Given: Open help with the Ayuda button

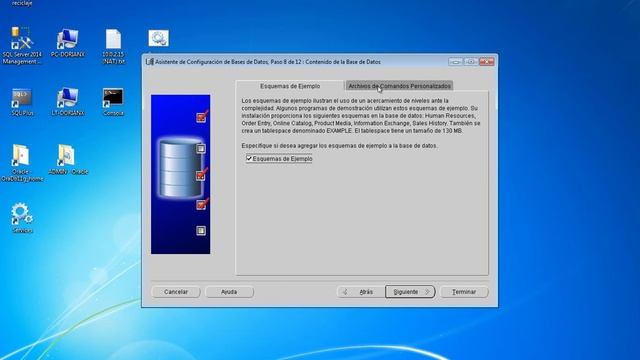Looking at the screenshot, I should tap(229, 292).
